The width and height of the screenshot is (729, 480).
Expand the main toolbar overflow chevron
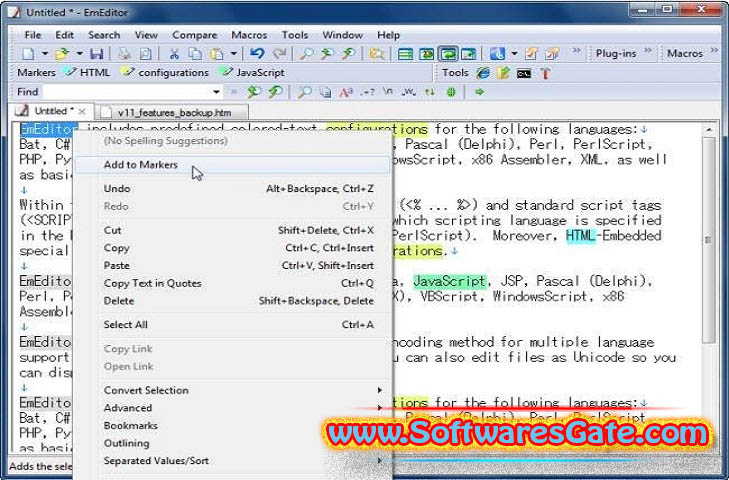click(x=577, y=50)
